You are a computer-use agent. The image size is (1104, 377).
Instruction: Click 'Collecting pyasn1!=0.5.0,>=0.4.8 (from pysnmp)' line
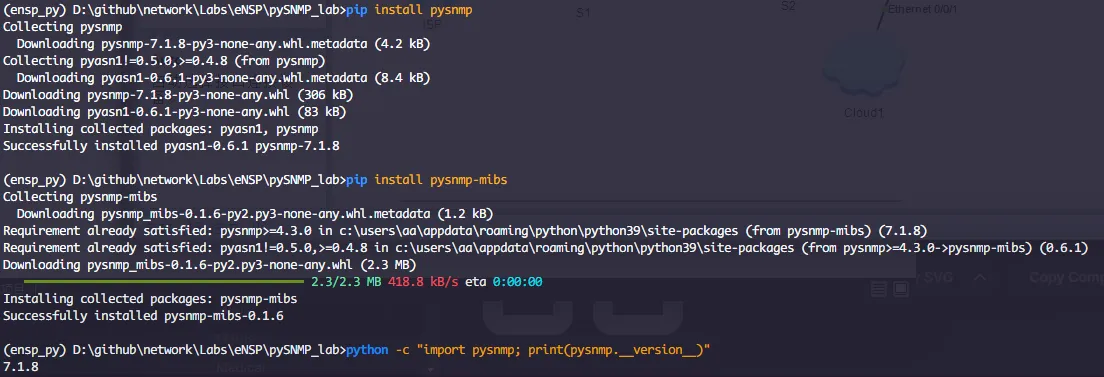click(164, 61)
